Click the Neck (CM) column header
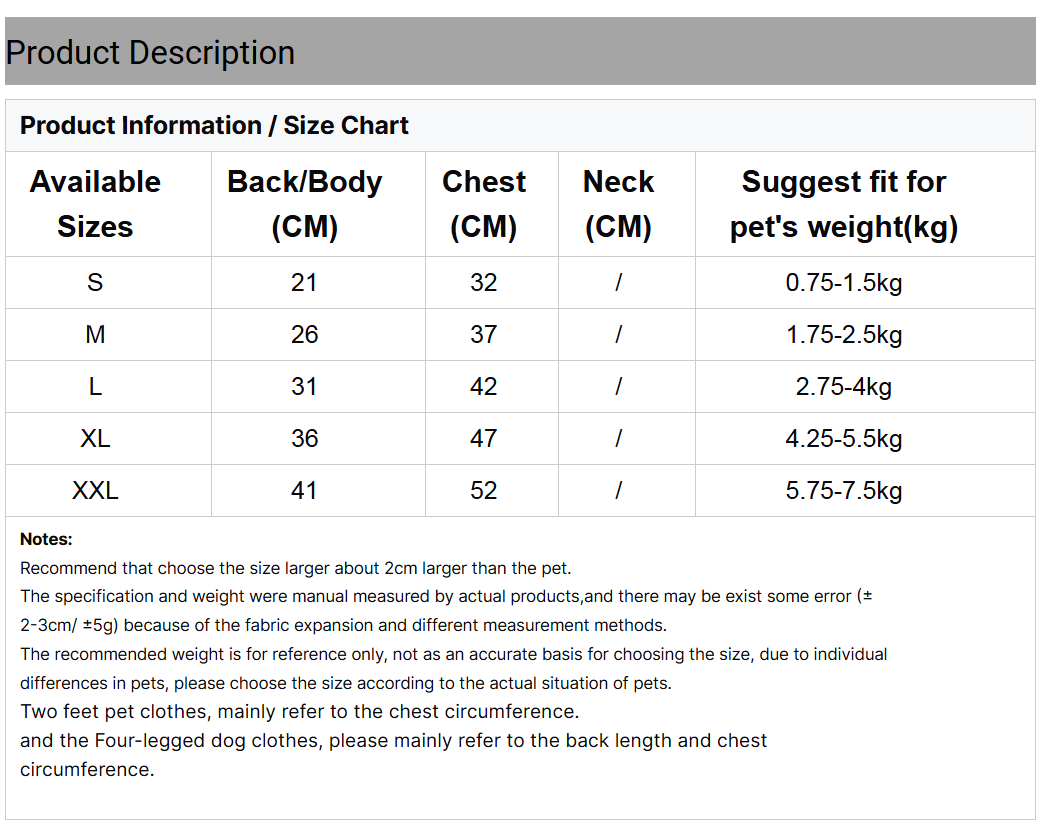The image size is (1043, 826). click(x=618, y=204)
